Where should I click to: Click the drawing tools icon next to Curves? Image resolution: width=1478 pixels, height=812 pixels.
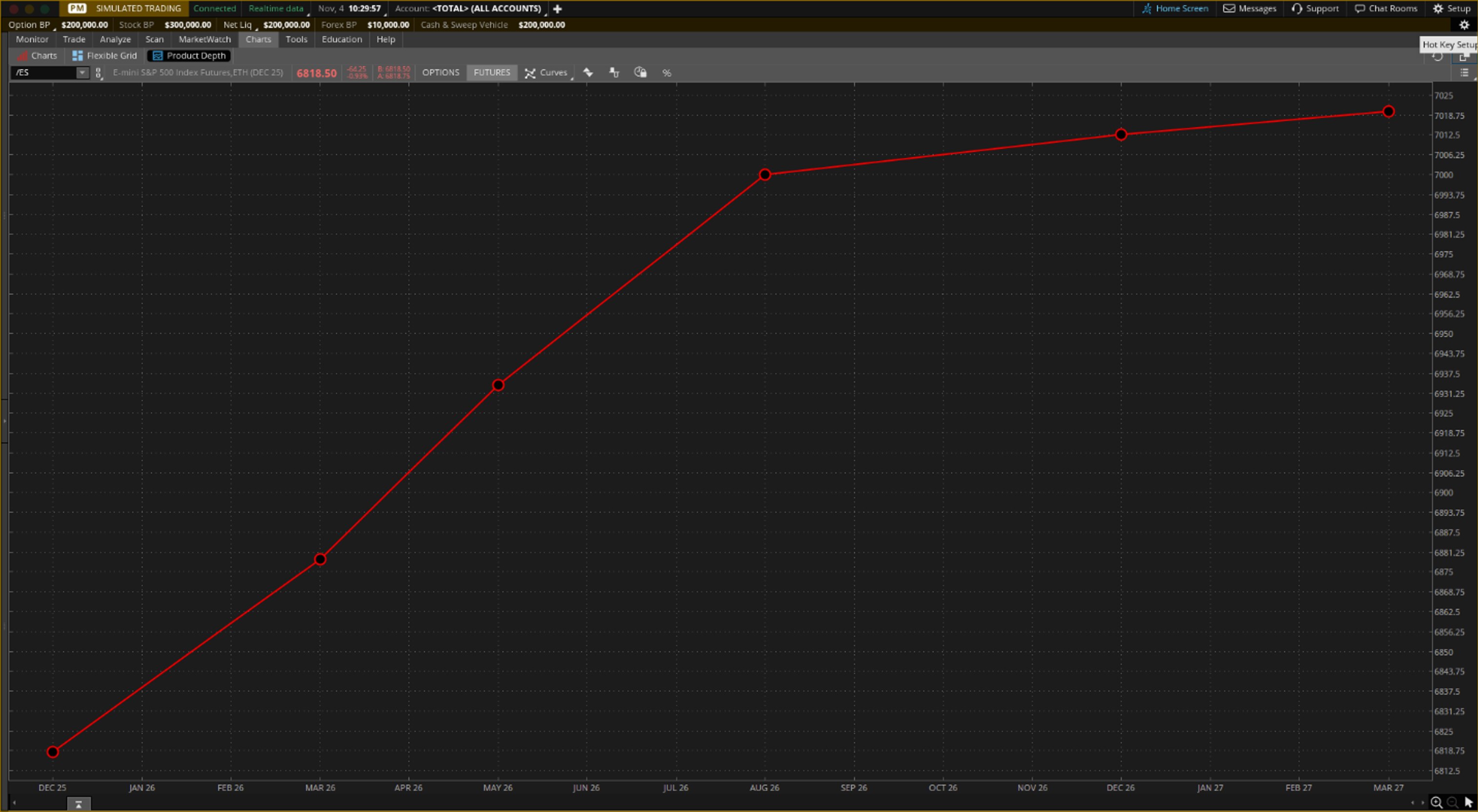(589, 72)
